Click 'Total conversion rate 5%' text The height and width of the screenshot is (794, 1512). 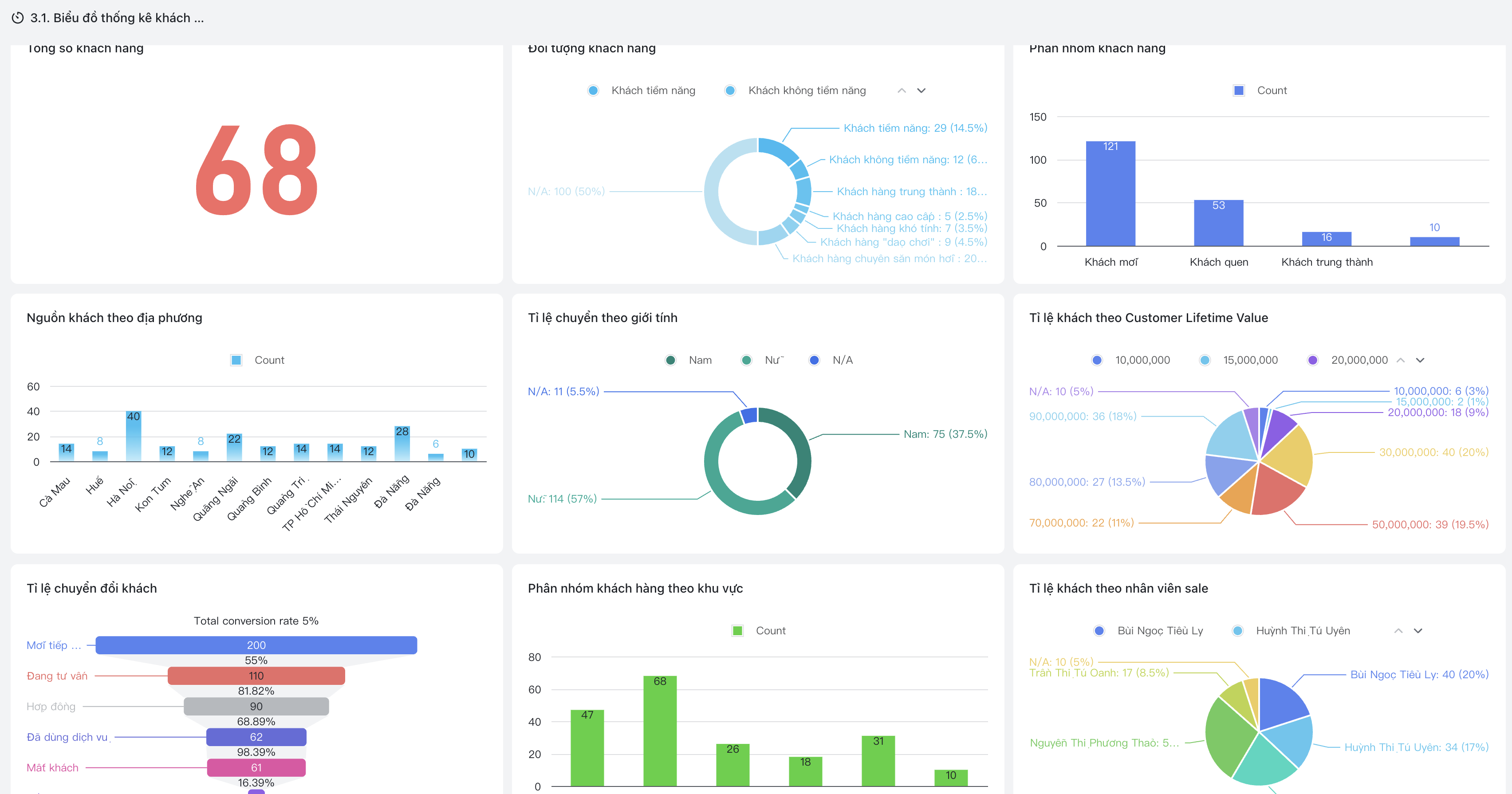tap(256, 621)
